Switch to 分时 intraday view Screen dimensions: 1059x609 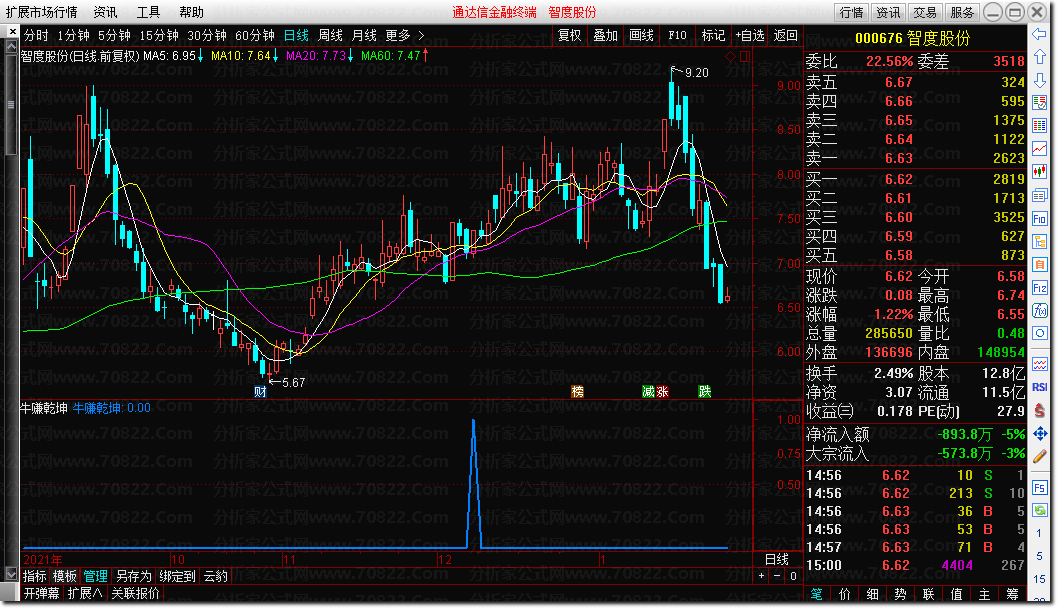[x=36, y=35]
